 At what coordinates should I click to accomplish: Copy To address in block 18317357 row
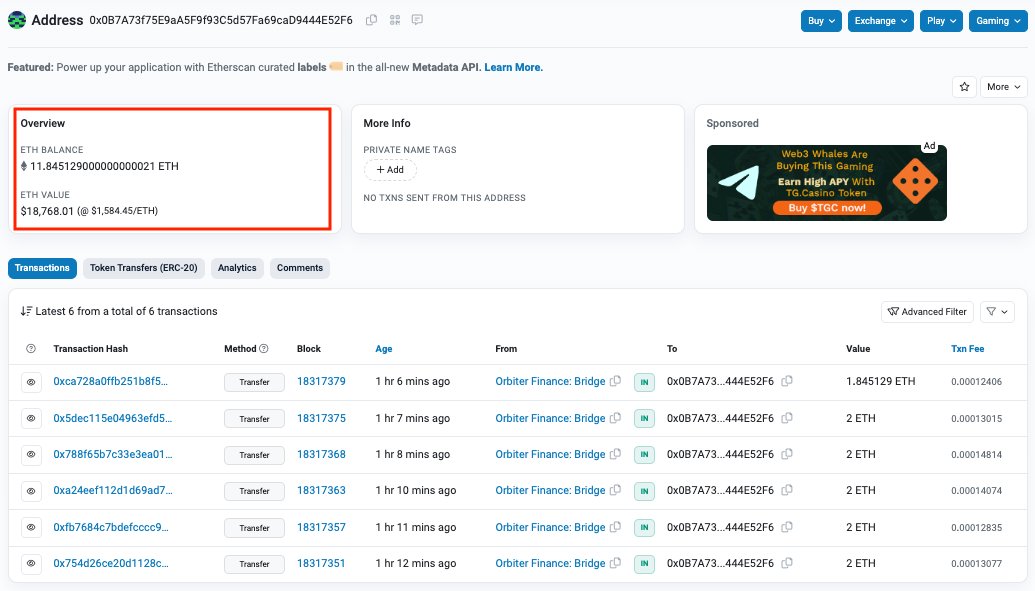tap(787, 527)
